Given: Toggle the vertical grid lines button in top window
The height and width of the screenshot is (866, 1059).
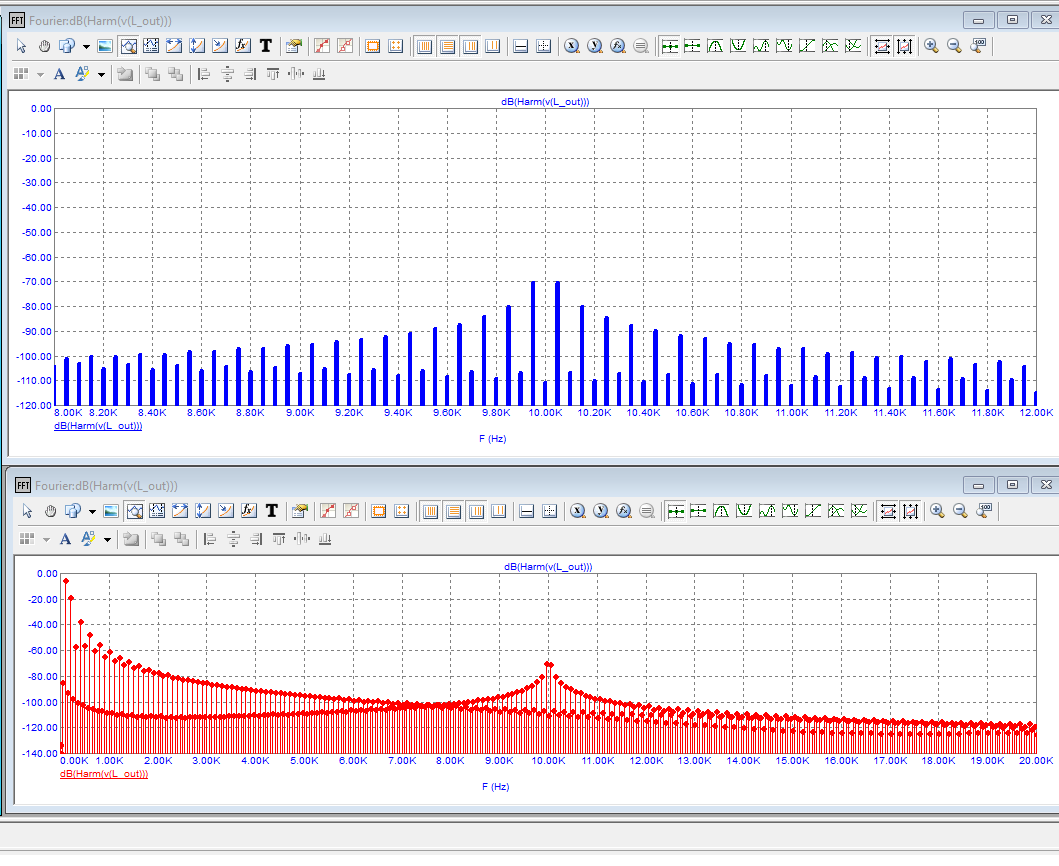Looking at the screenshot, I should tap(425, 46).
